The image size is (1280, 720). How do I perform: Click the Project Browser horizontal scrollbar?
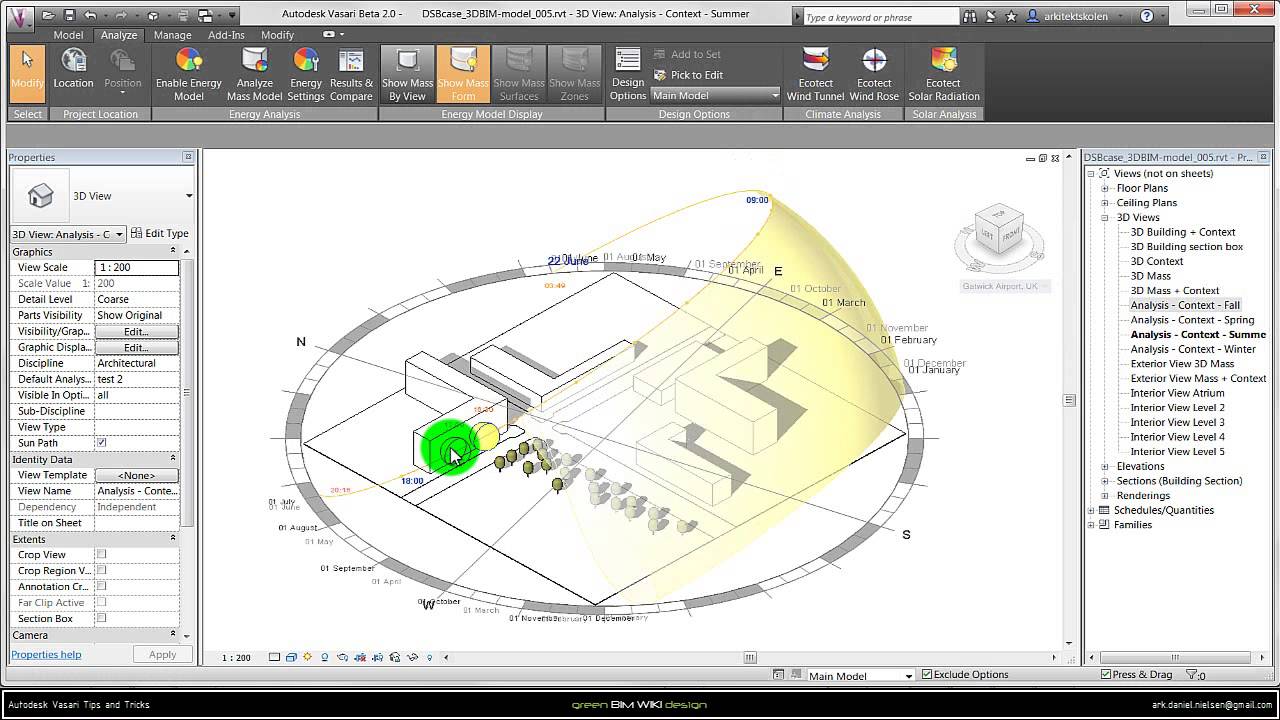(x=1176, y=657)
